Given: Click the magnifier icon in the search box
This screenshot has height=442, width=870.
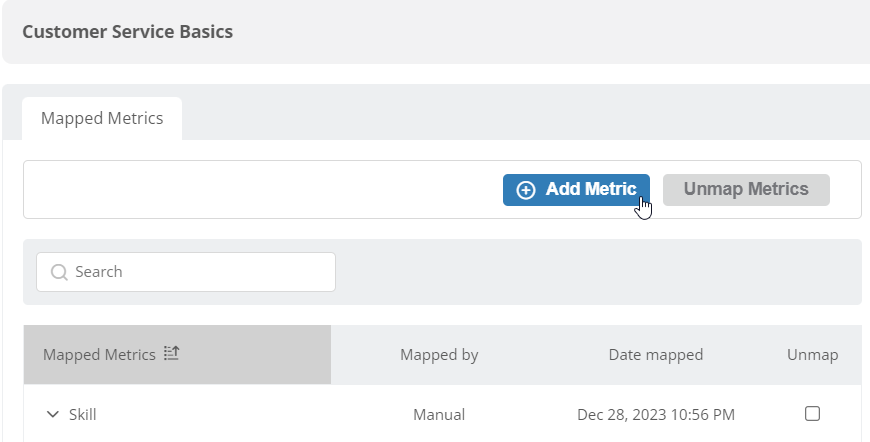Looking at the screenshot, I should click(59, 272).
